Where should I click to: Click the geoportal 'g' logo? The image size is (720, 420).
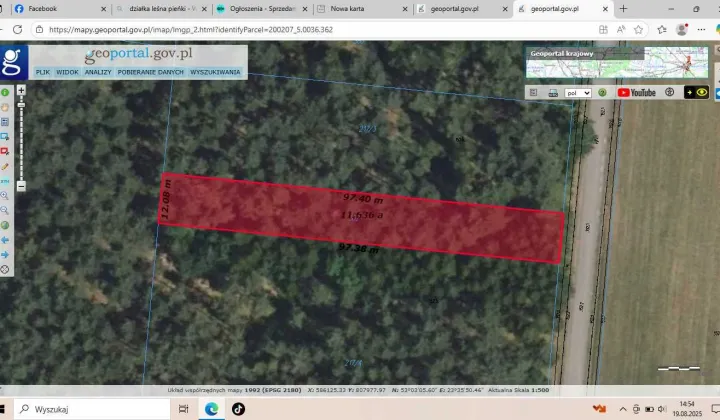tap(14, 62)
